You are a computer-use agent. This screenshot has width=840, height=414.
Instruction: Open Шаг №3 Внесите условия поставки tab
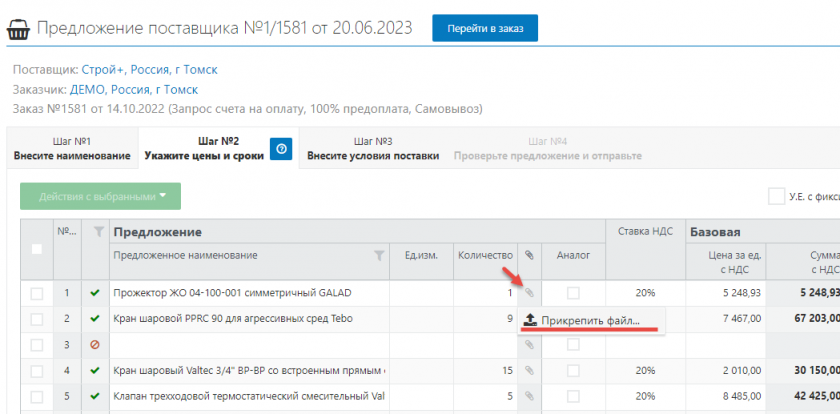point(372,149)
